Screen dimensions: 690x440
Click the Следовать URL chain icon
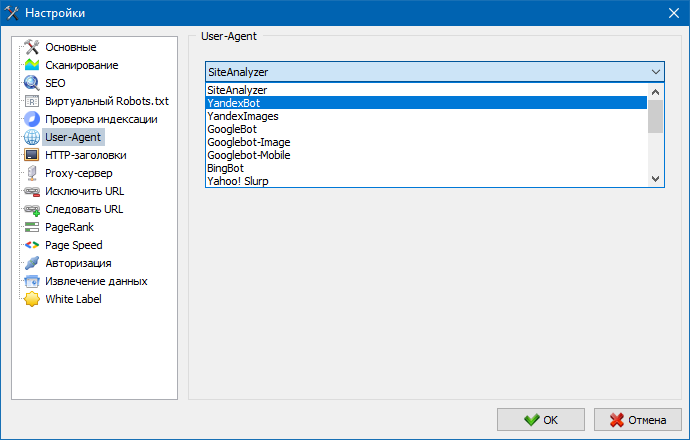click(x=32, y=209)
